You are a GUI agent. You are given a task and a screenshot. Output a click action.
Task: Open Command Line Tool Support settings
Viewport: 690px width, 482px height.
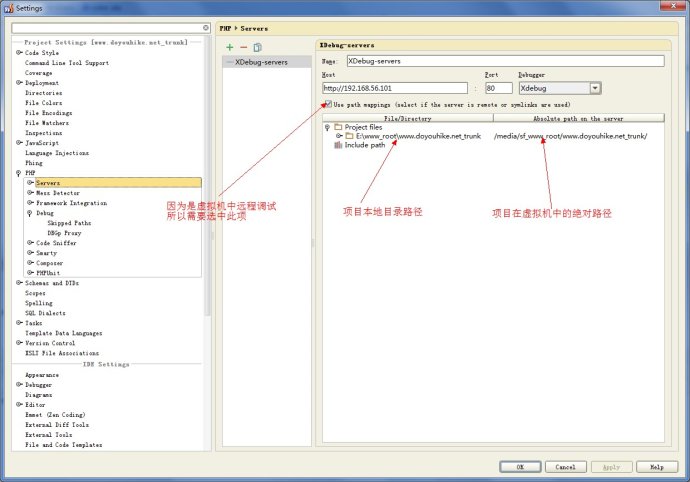[x=67, y=63]
